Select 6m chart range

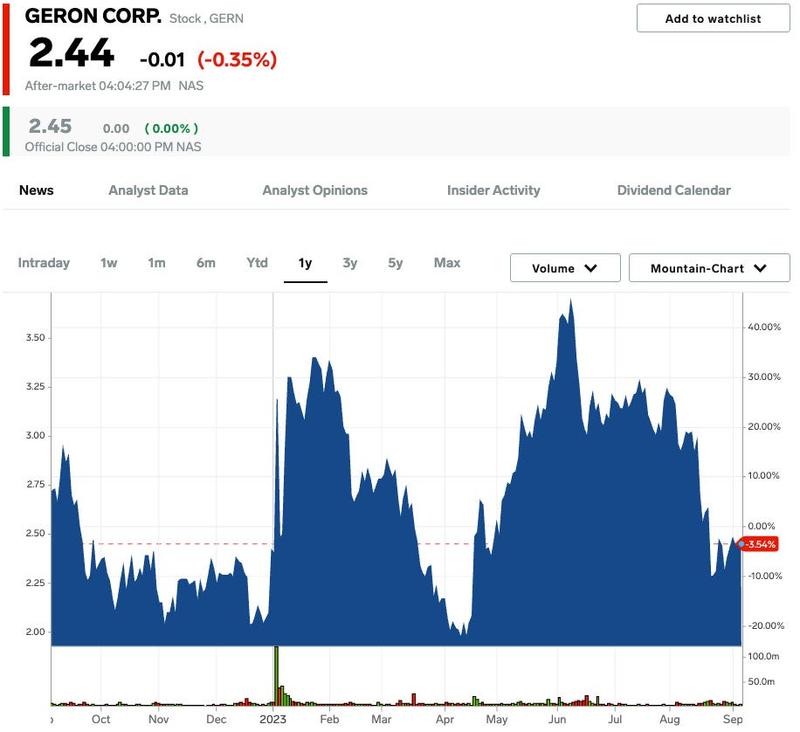206,263
